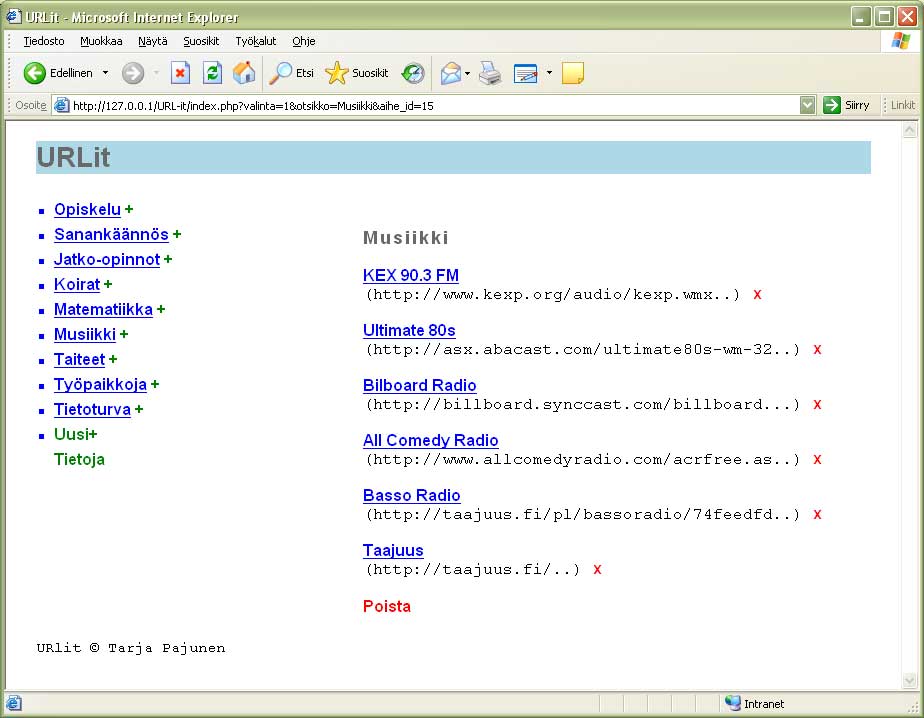Delete the Bilboard Radio entry with red x

point(817,405)
